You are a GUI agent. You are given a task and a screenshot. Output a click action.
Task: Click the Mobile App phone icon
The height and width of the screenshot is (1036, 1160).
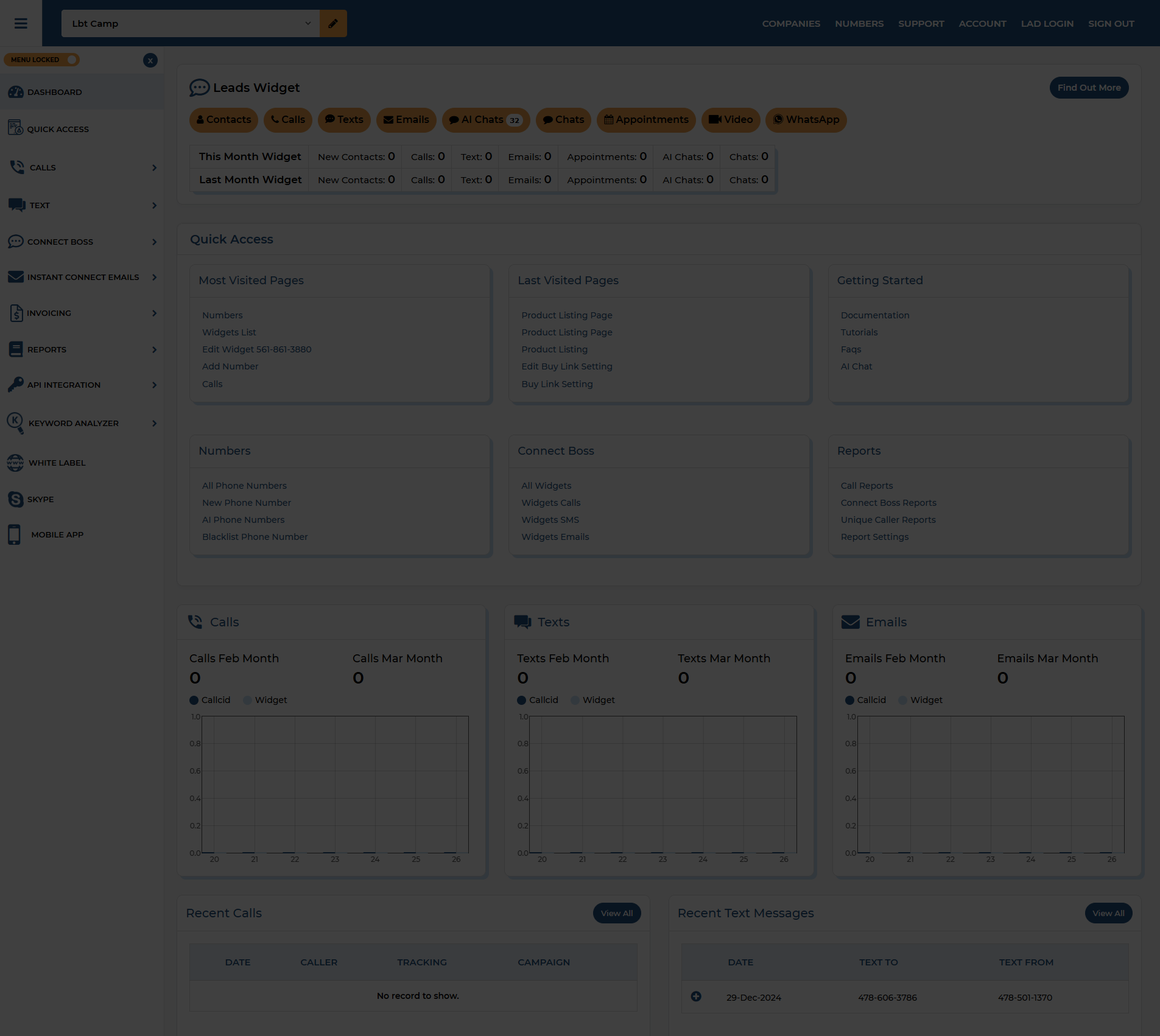(x=15, y=534)
